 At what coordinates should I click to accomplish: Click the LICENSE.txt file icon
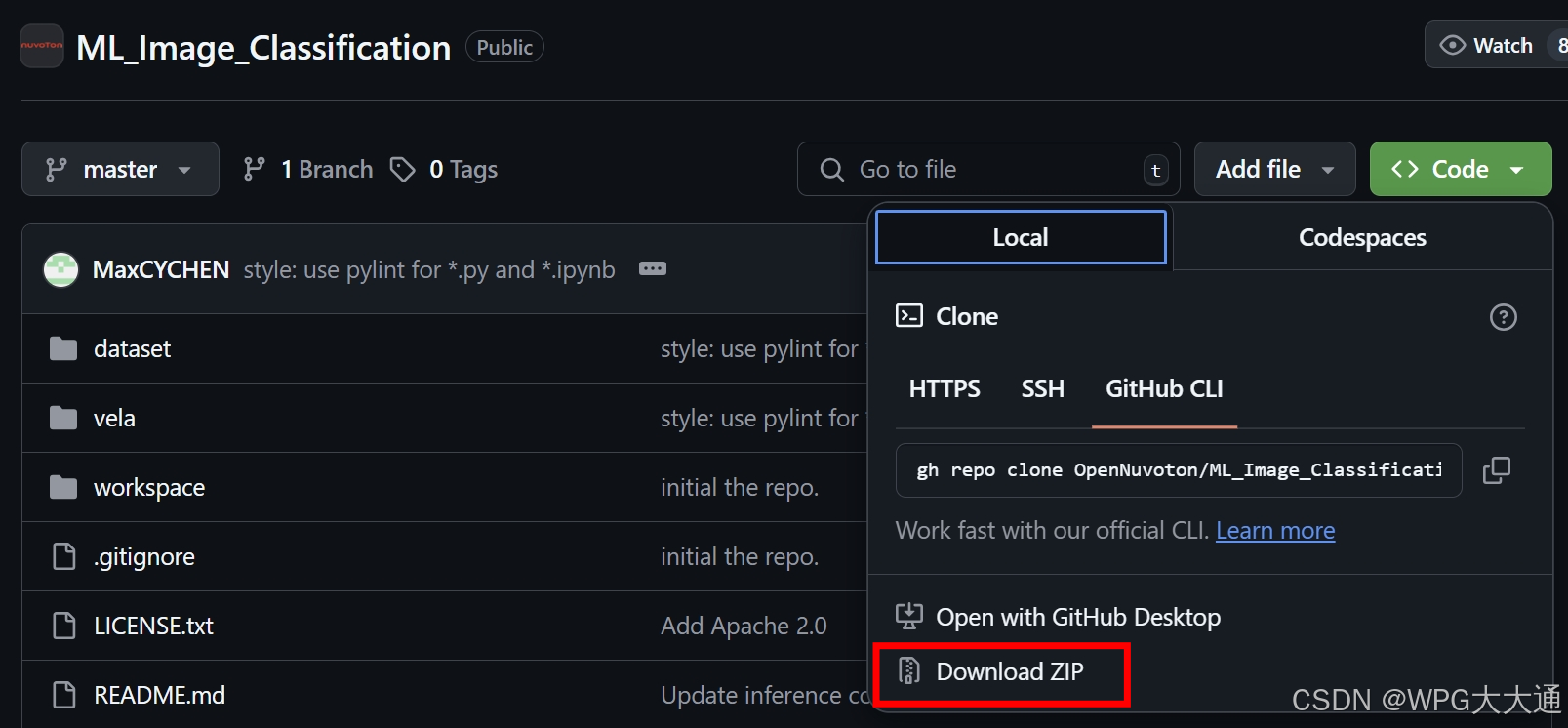click(x=64, y=626)
